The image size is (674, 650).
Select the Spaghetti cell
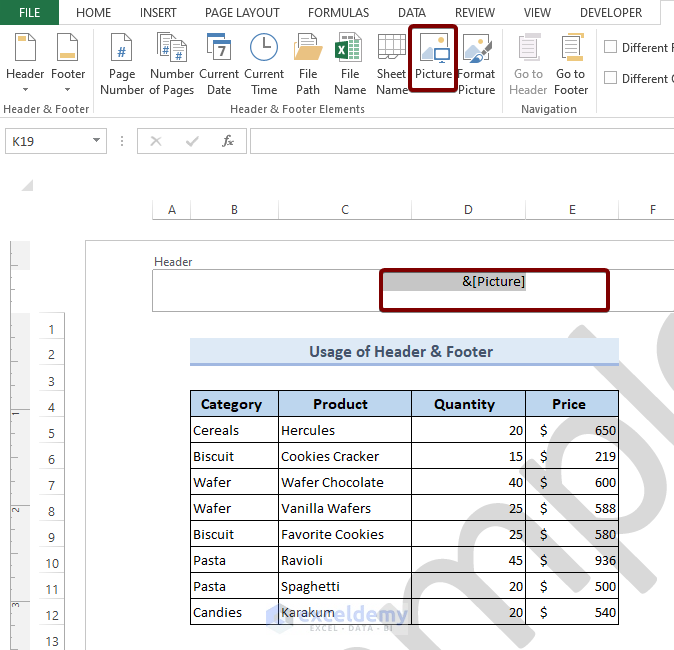(x=345, y=586)
